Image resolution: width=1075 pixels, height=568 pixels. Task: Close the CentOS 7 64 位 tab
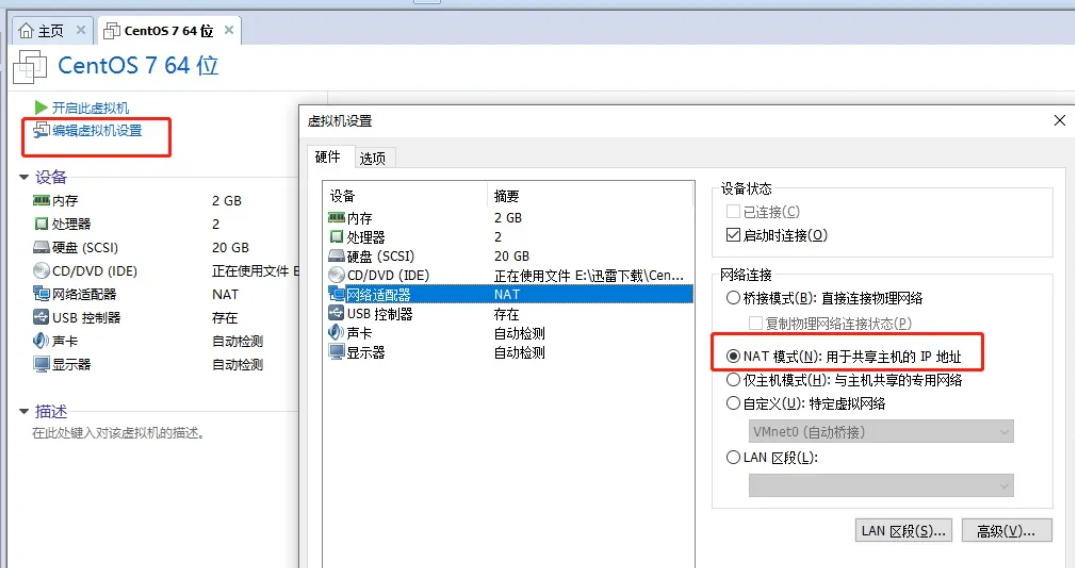[x=229, y=30]
